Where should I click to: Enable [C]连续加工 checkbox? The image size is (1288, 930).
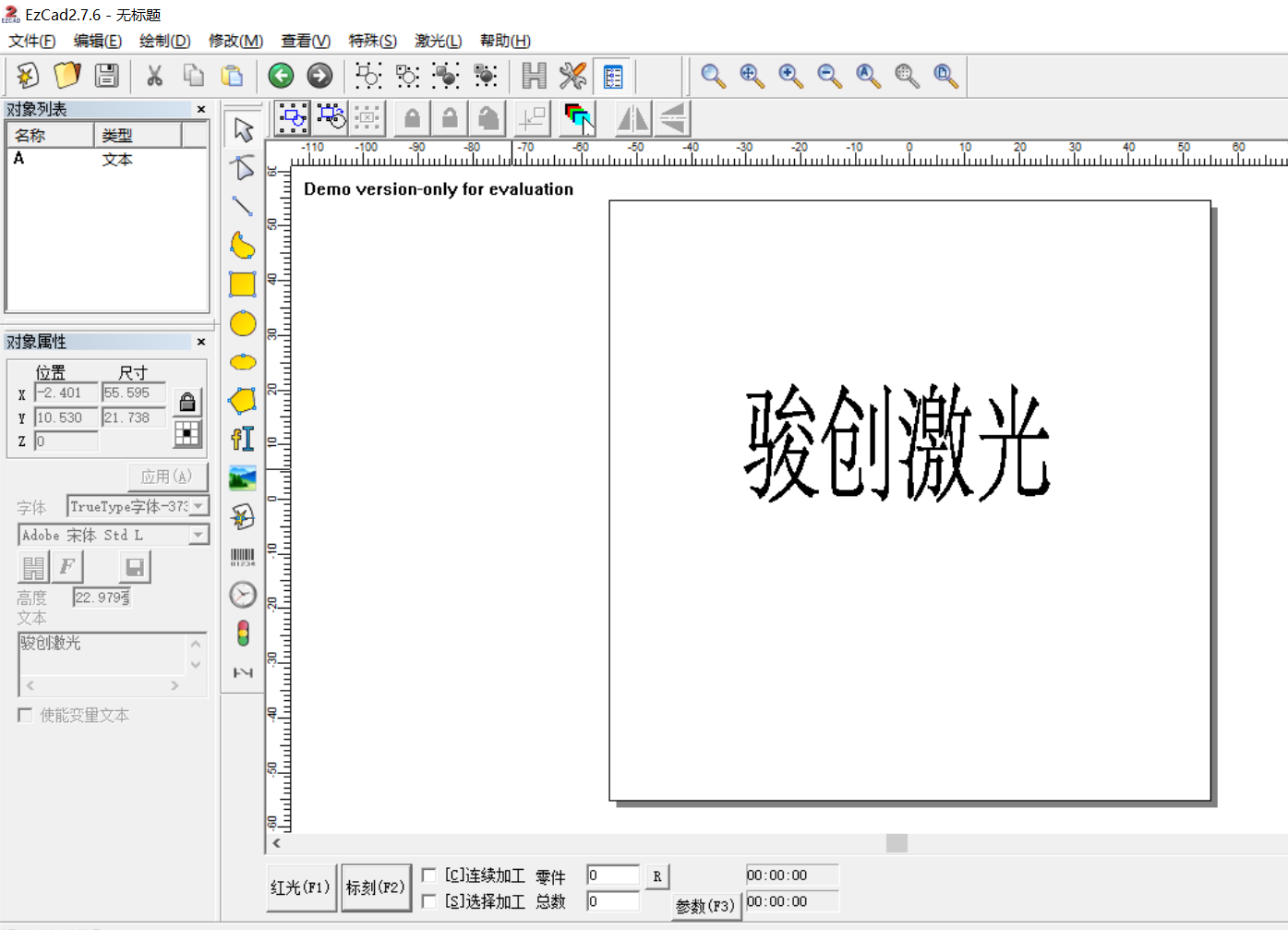click(429, 875)
